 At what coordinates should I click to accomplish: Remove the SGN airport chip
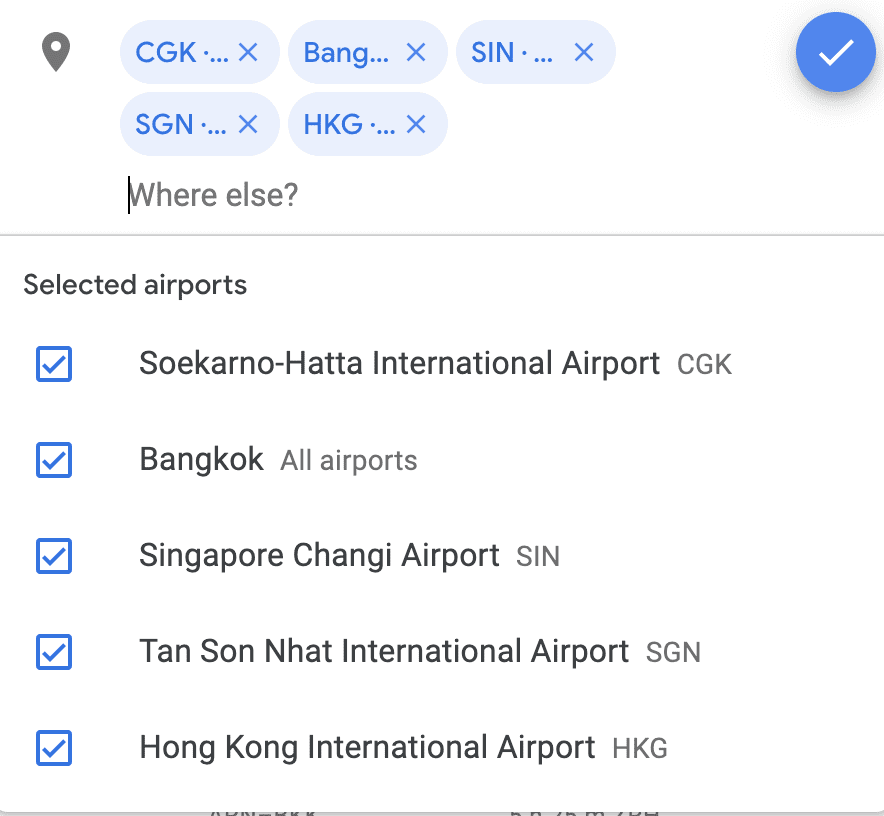[x=248, y=124]
